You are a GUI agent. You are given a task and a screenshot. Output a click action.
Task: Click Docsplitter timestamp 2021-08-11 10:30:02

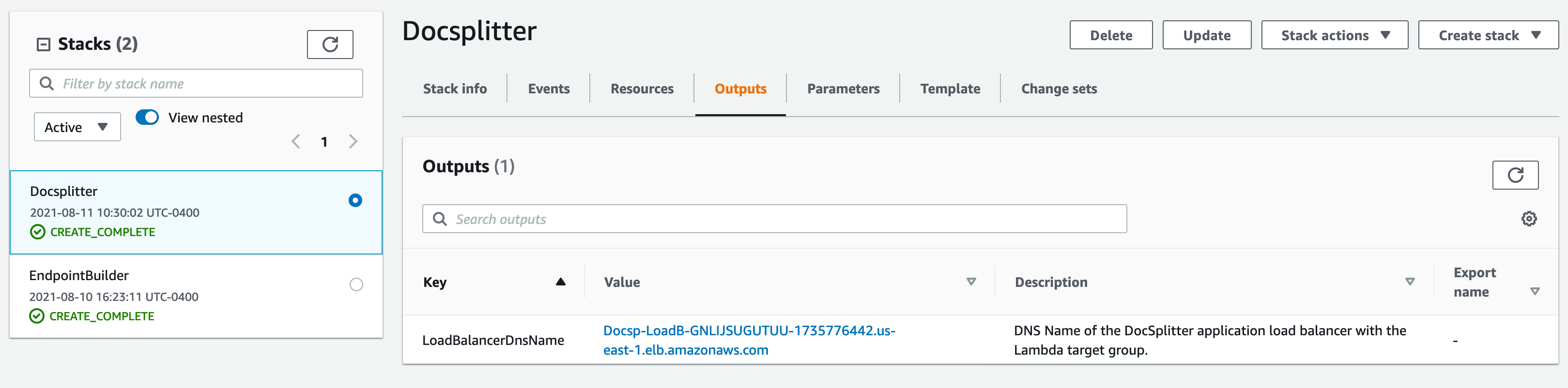115,212
